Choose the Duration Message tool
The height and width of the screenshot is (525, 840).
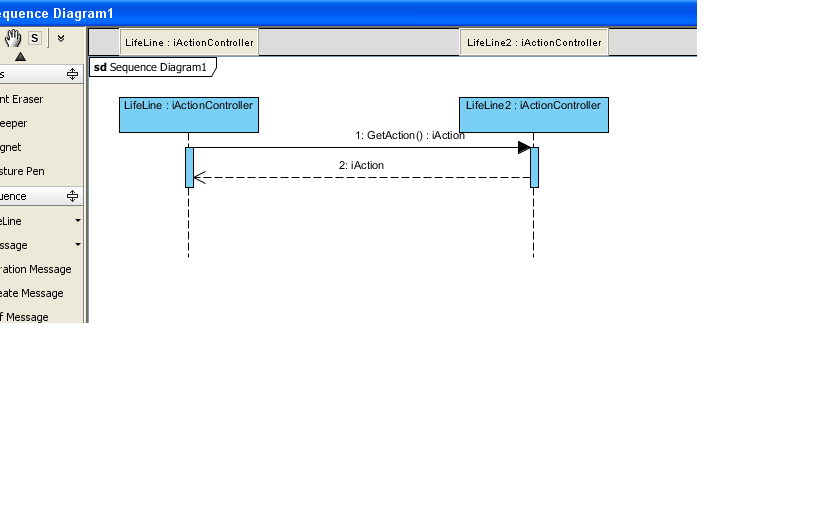[35, 269]
